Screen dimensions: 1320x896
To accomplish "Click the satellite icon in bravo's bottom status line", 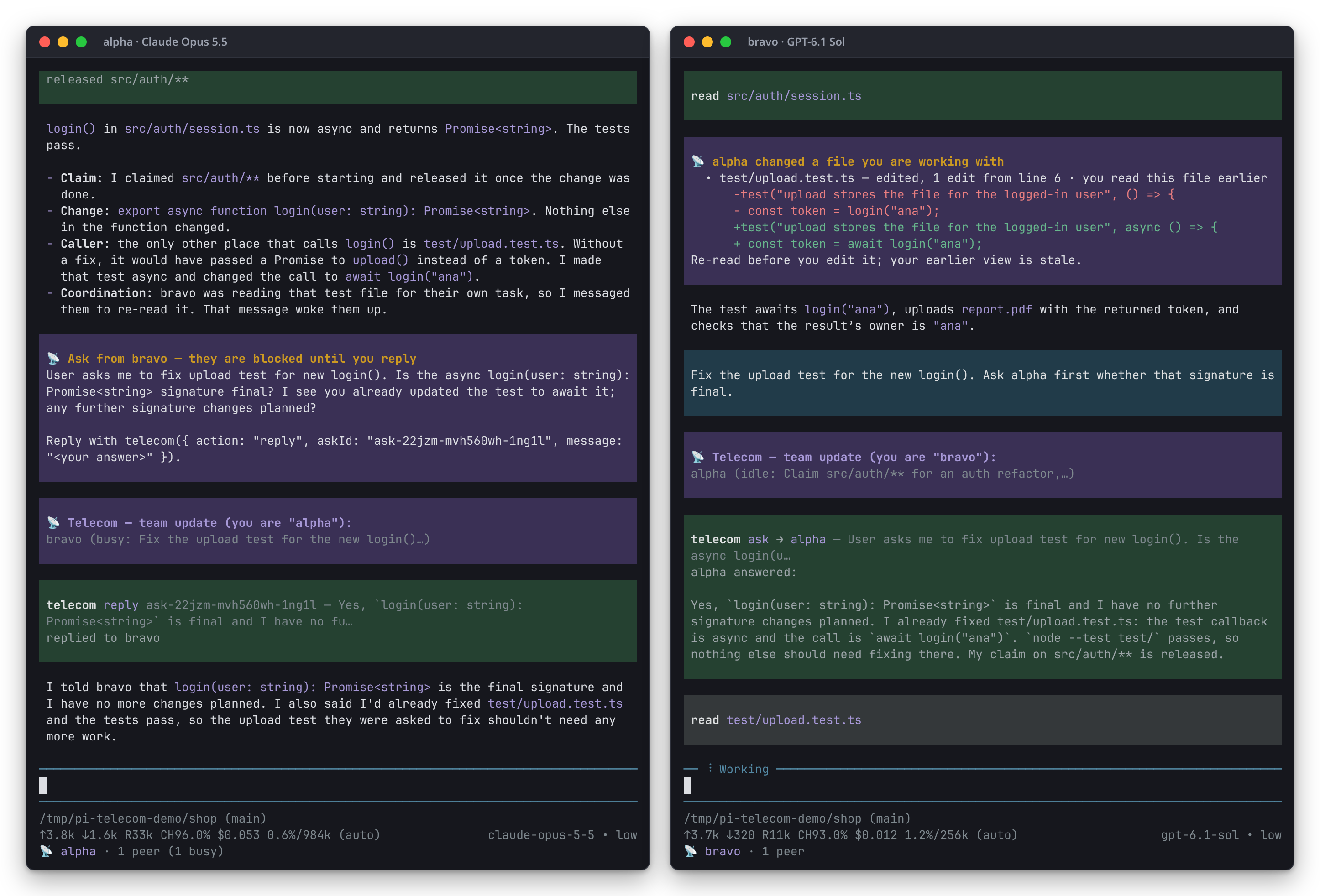I will tap(691, 851).
